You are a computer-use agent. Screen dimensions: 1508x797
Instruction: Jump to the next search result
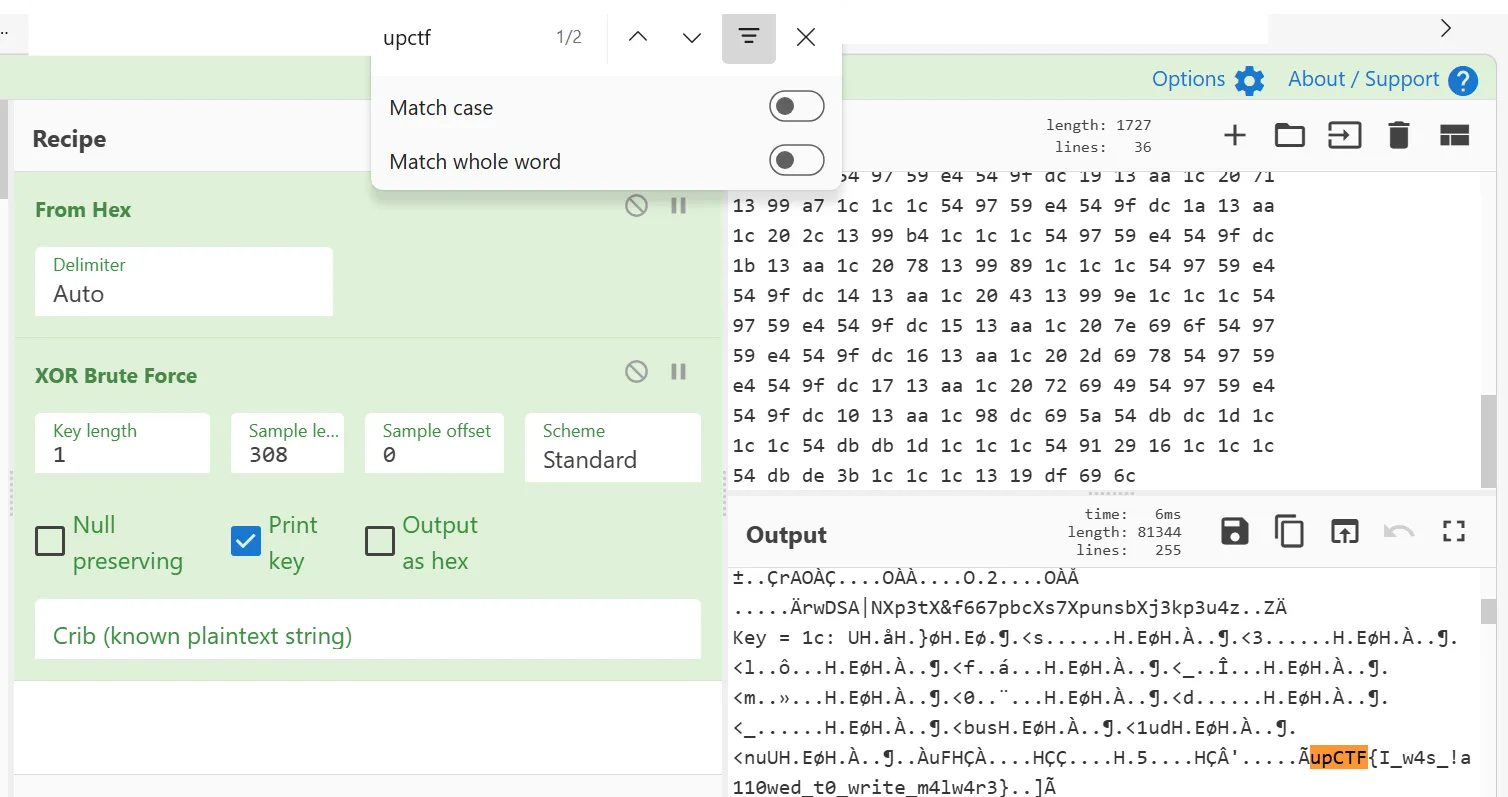[690, 36]
